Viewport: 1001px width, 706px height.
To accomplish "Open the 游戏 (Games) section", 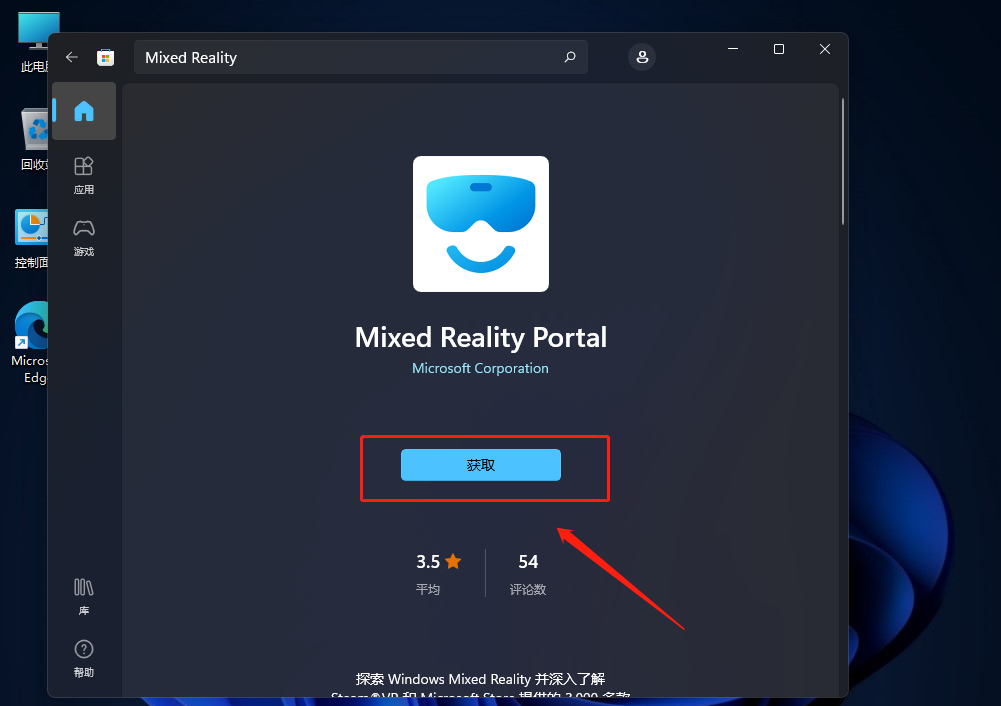I will [x=84, y=237].
